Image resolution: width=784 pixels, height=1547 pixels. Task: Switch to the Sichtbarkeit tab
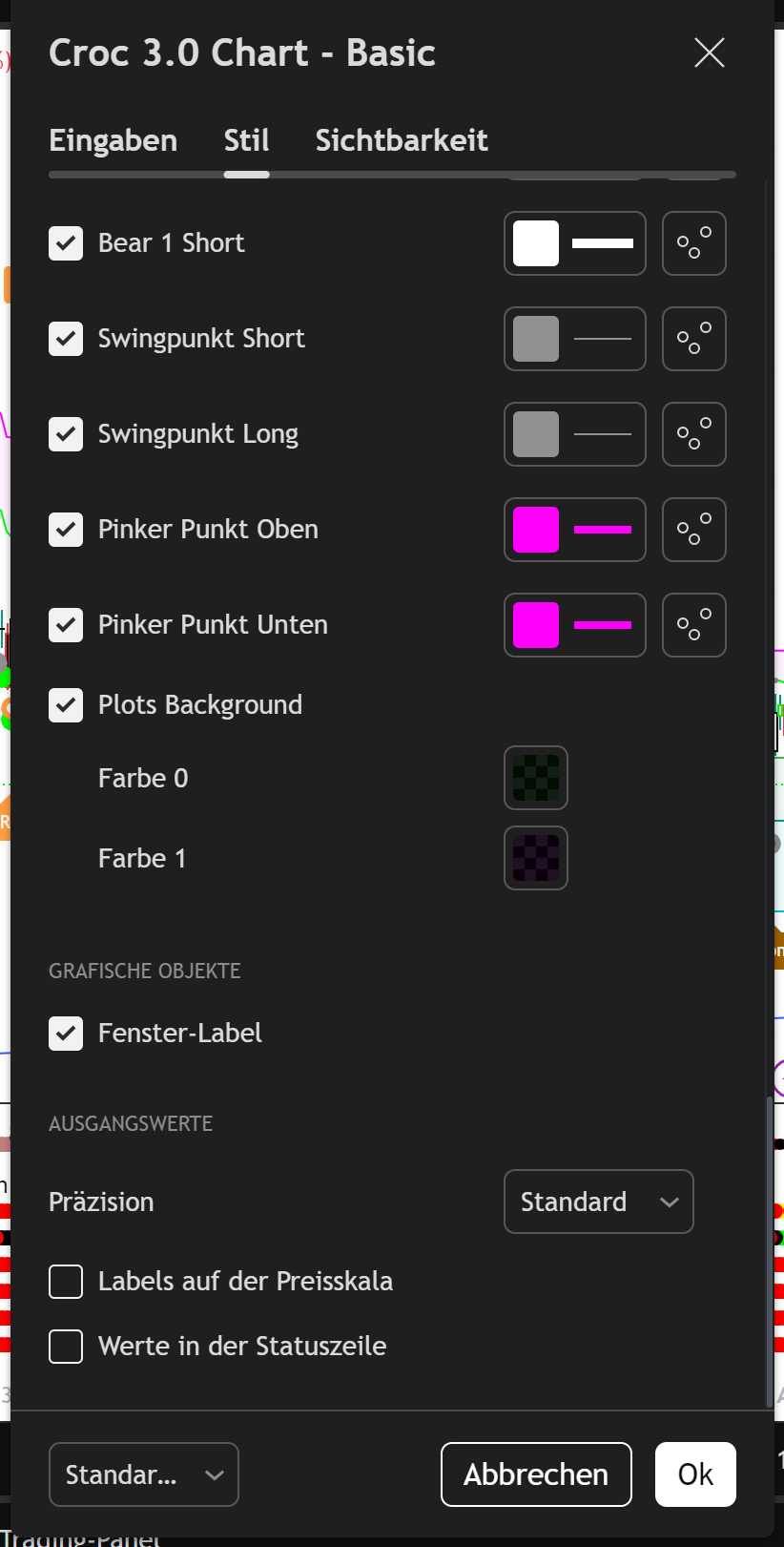click(402, 140)
